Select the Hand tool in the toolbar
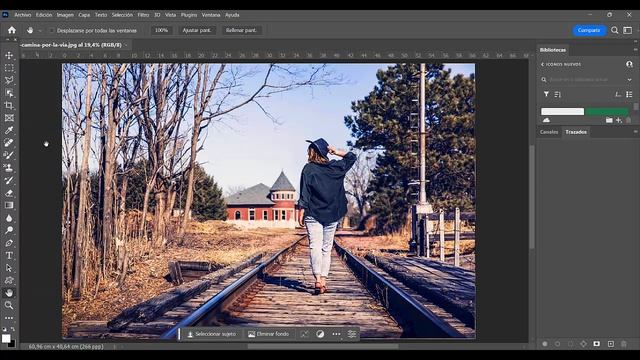Viewport: 640px width, 360px height. [x=9, y=293]
